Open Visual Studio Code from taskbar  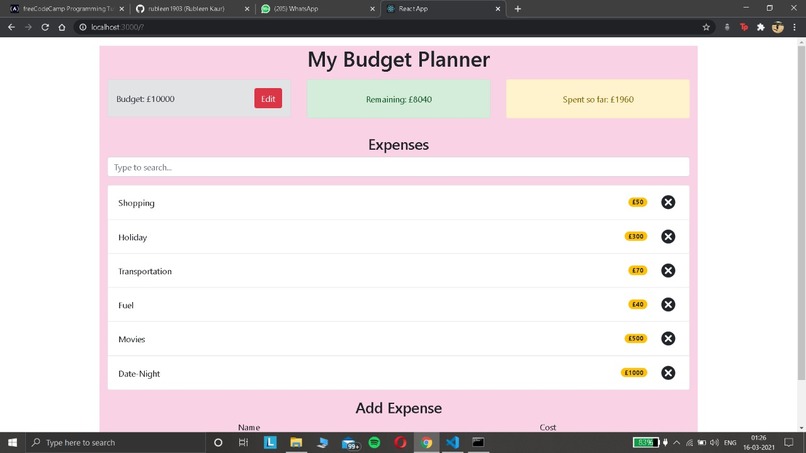pos(452,442)
